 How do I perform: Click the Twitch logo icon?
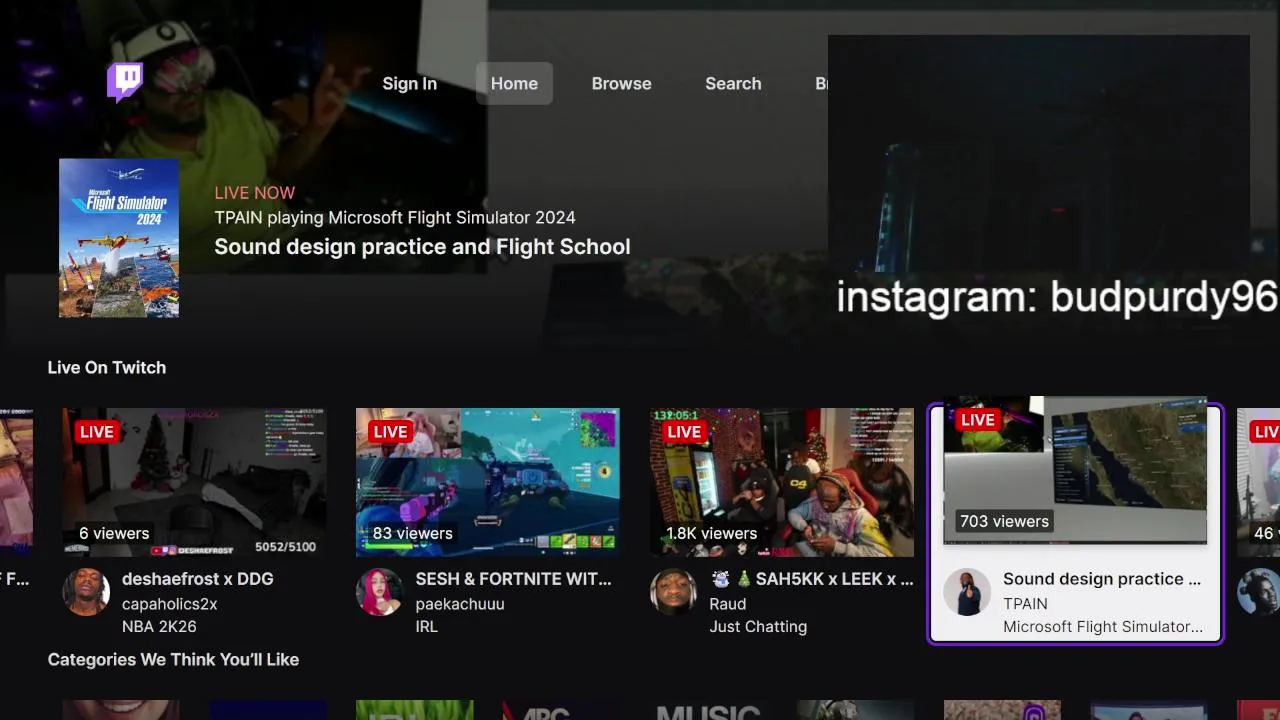(x=125, y=83)
